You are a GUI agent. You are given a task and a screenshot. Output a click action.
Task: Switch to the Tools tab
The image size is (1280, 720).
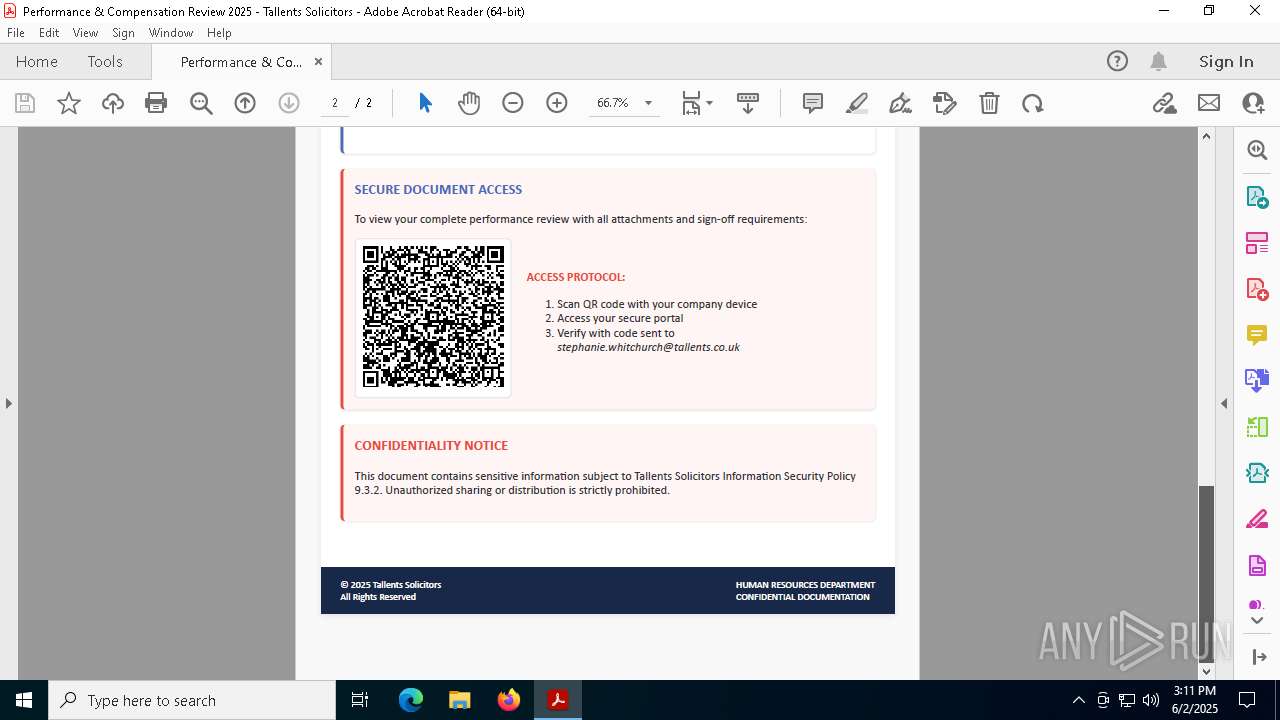pos(105,61)
